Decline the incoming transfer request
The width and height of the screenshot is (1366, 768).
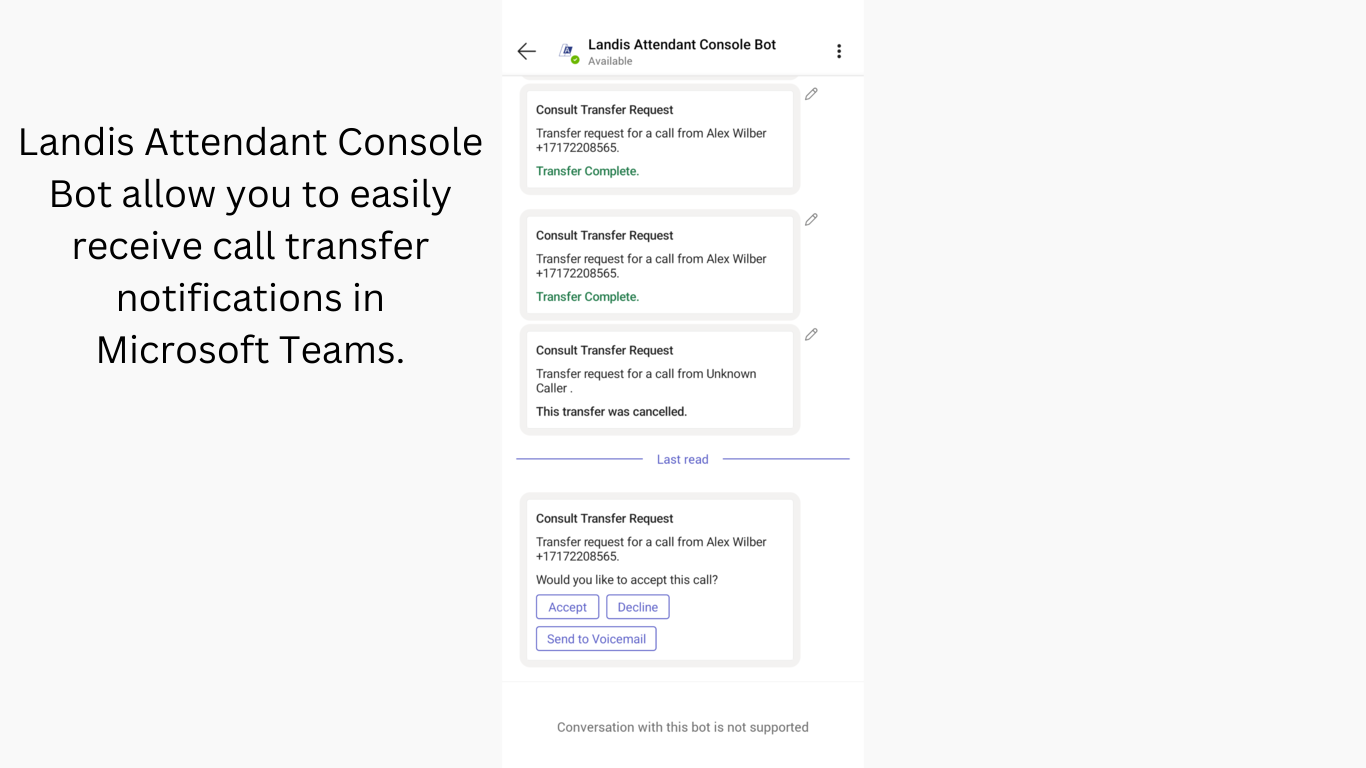click(x=637, y=607)
